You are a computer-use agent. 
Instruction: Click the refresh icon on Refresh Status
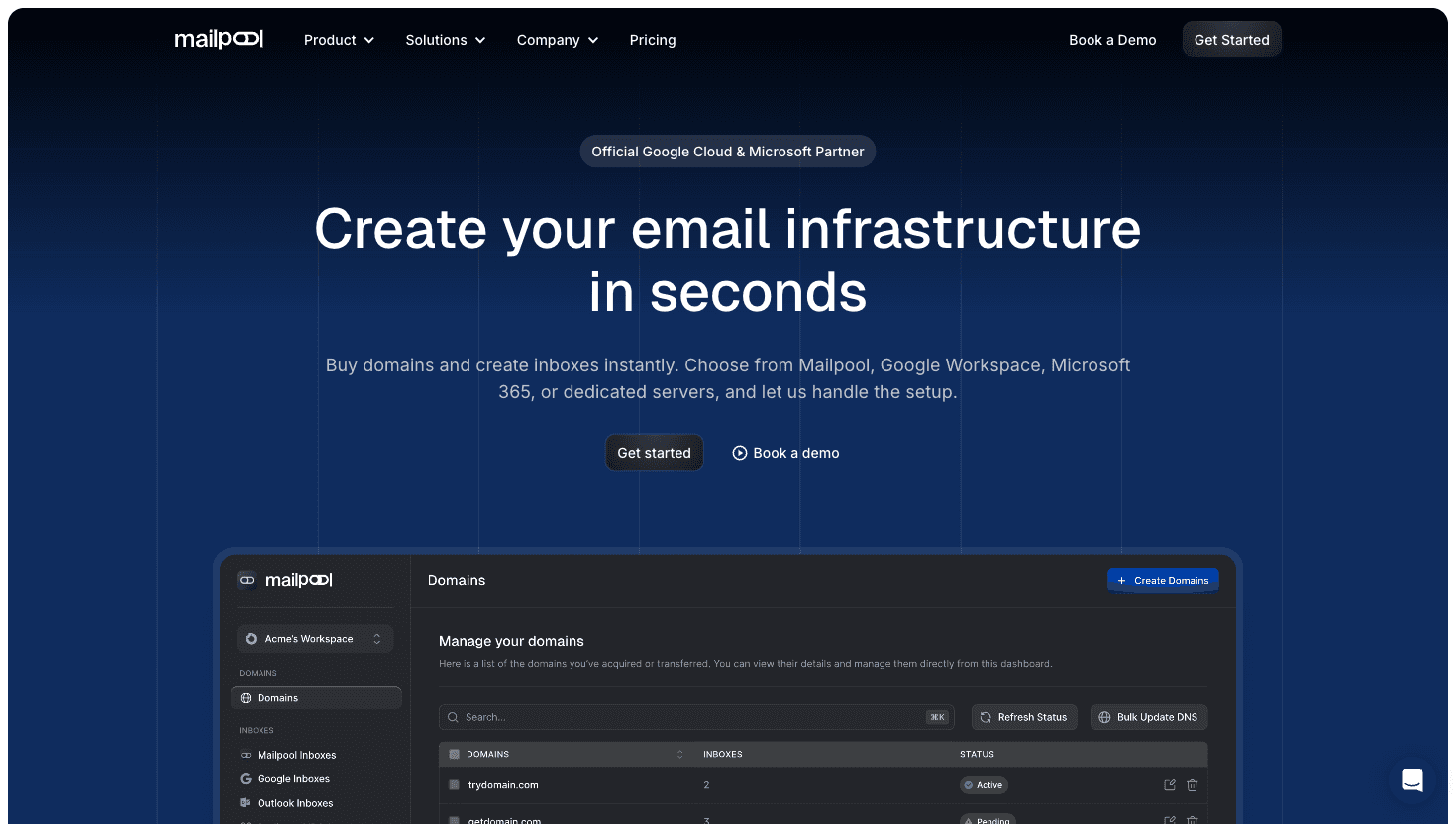point(985,716)
